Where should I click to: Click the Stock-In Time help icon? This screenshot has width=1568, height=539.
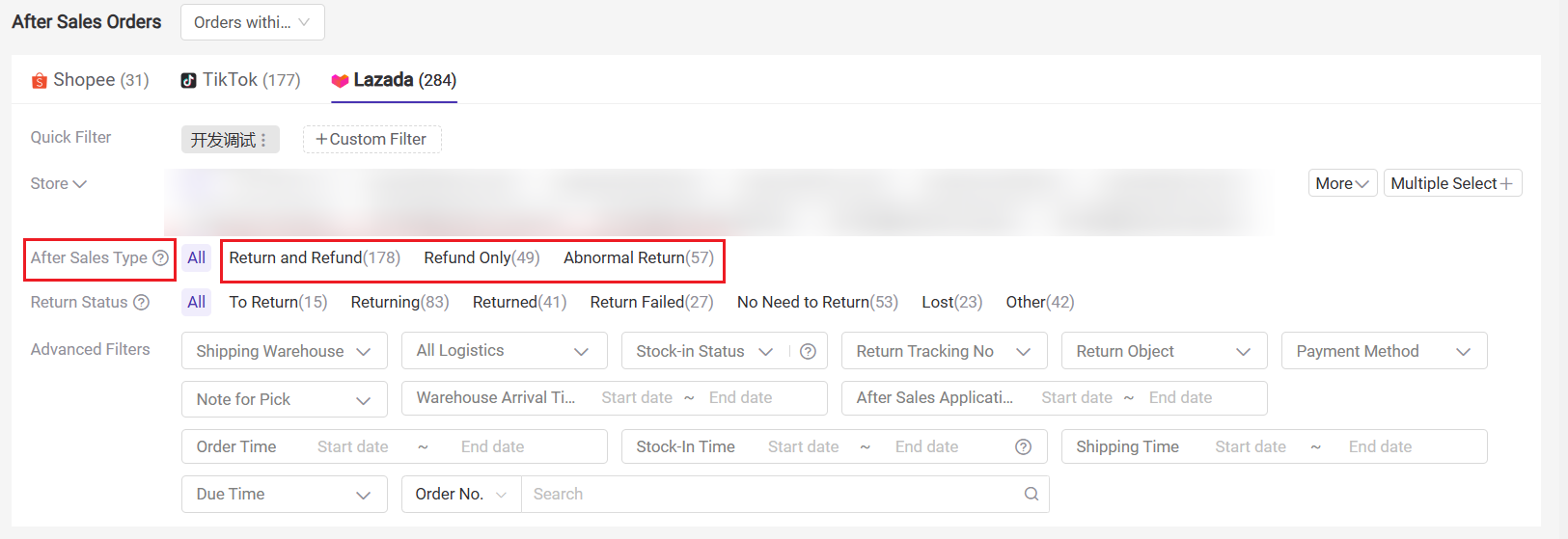(1024, 447)
